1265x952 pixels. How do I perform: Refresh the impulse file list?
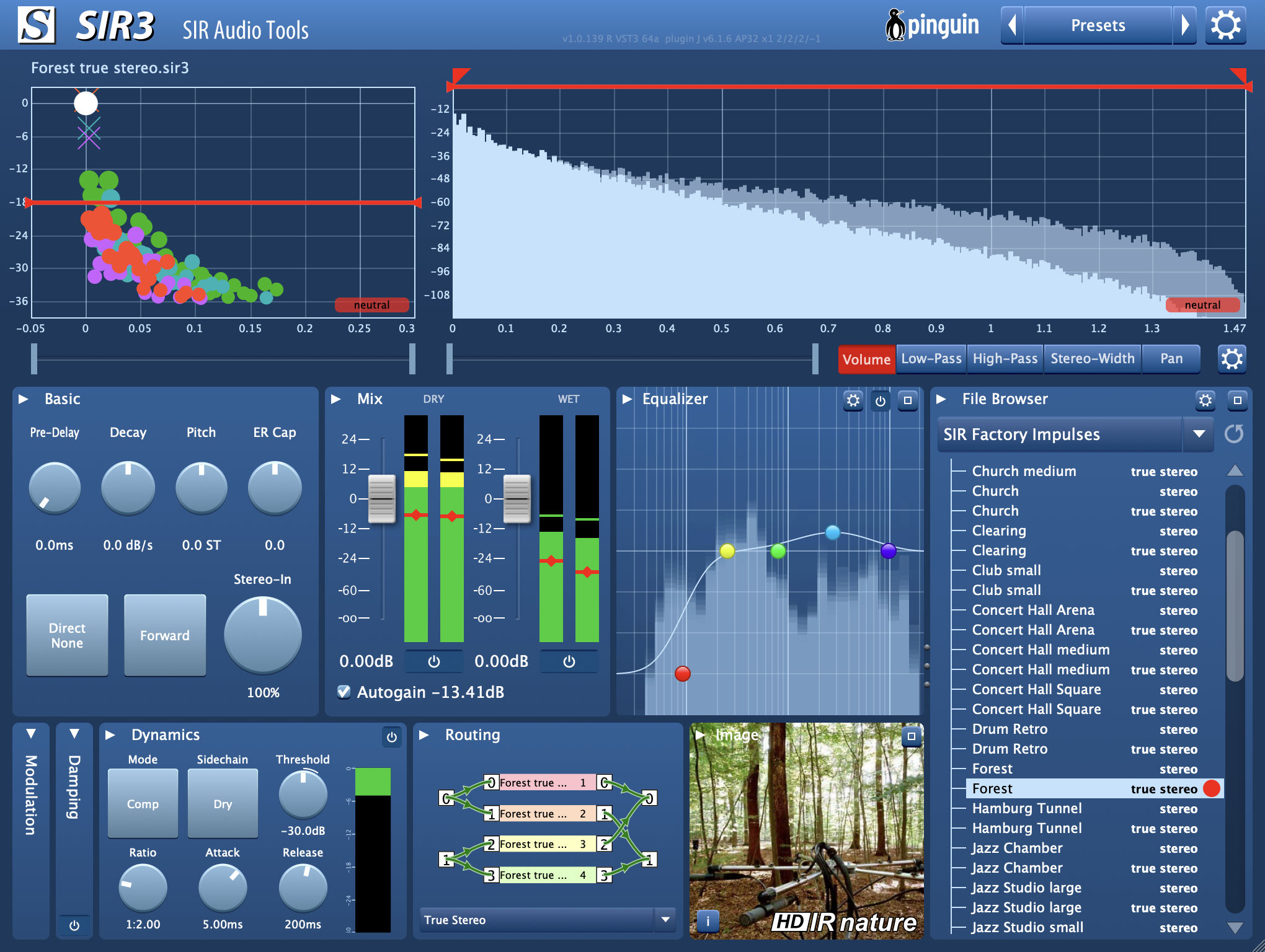point(1234,434)
